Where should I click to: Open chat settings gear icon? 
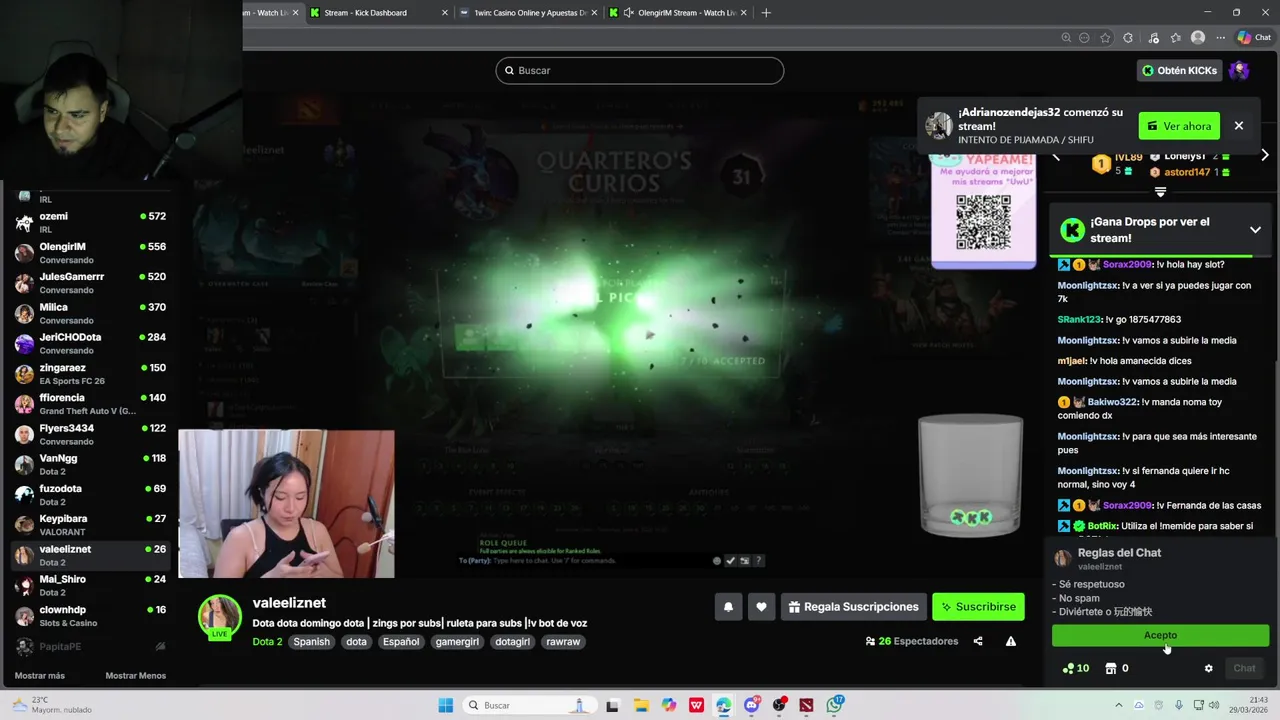coord(1208,668)
